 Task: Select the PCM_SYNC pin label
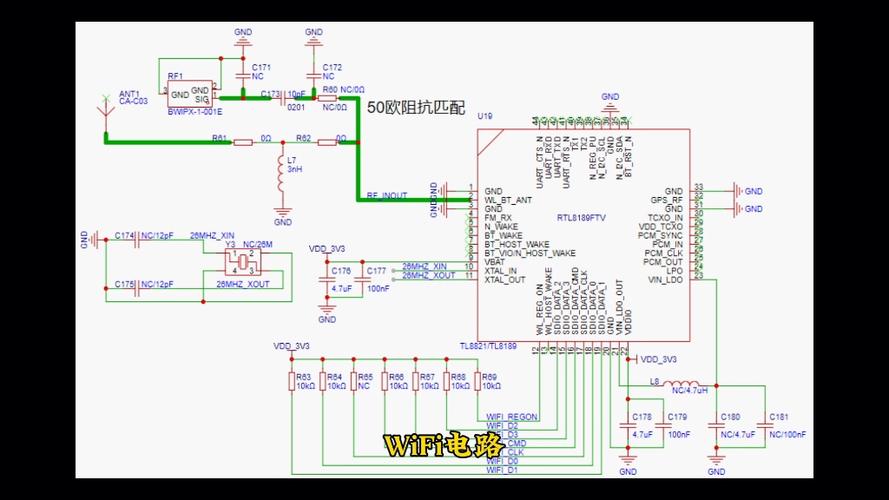pyautogui.click(x=660, y=235)
